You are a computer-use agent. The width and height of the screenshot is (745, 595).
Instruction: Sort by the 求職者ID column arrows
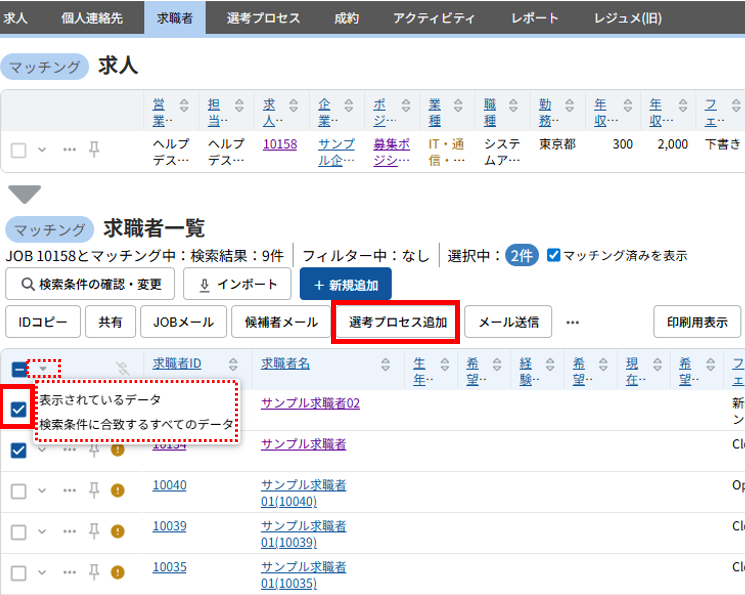[x=233, y=366]
